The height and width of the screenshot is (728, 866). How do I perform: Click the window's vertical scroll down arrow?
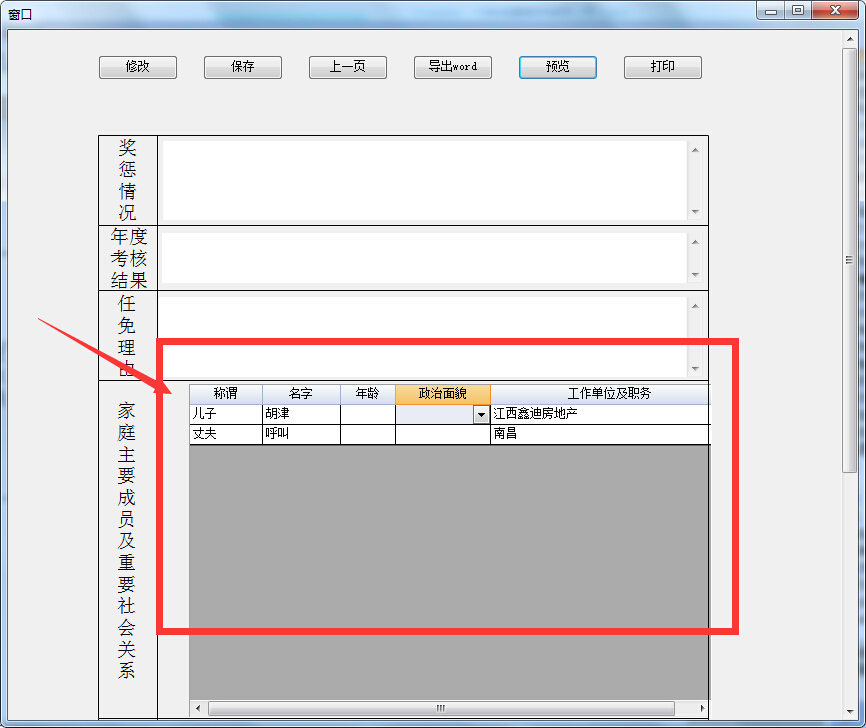(849, 712)
